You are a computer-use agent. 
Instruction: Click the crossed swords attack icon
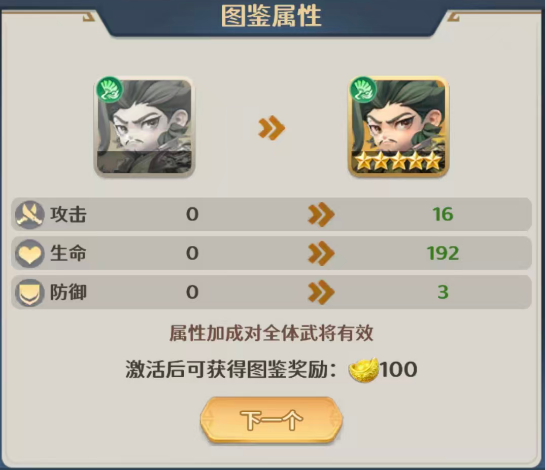click(30, 214)
